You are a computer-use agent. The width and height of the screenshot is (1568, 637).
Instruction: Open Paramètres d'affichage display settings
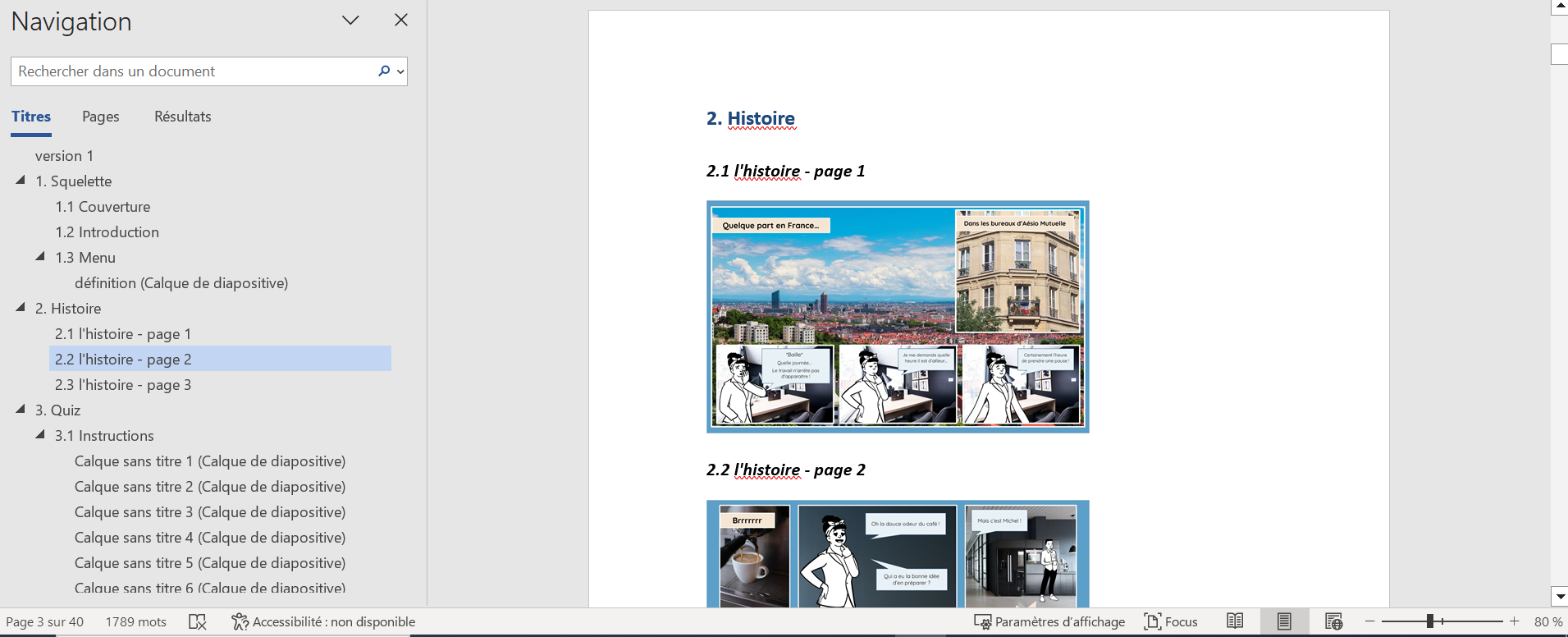click(x=1049, y=622)
